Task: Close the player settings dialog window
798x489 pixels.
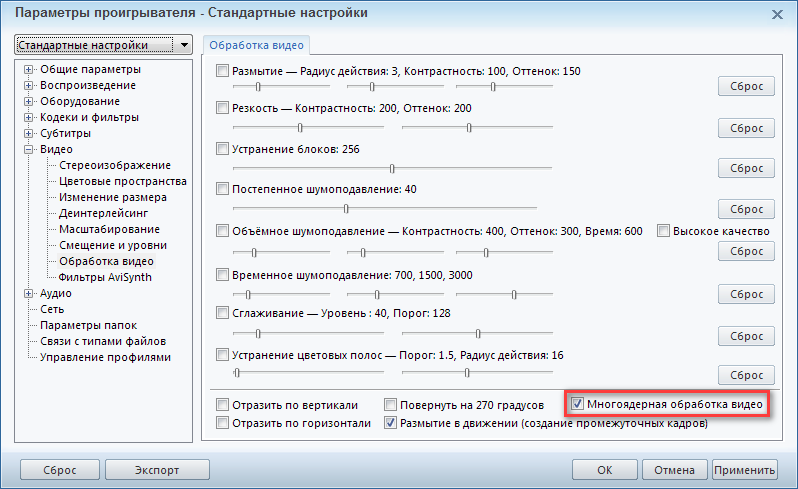Action: coord(777,14)
